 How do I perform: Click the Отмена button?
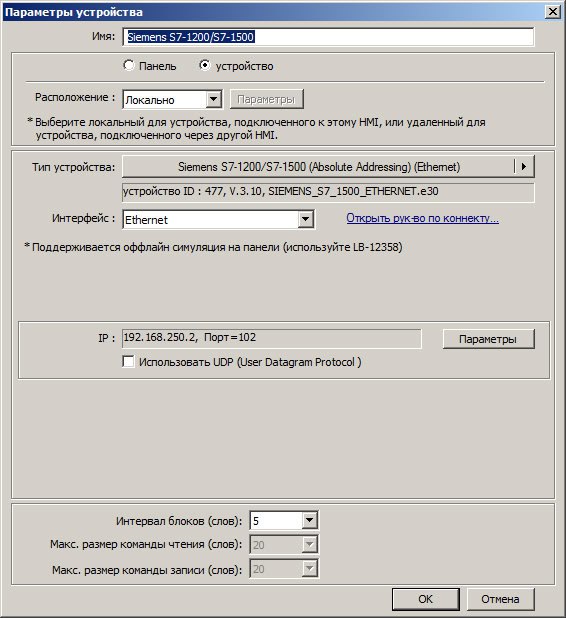[501, 599]
